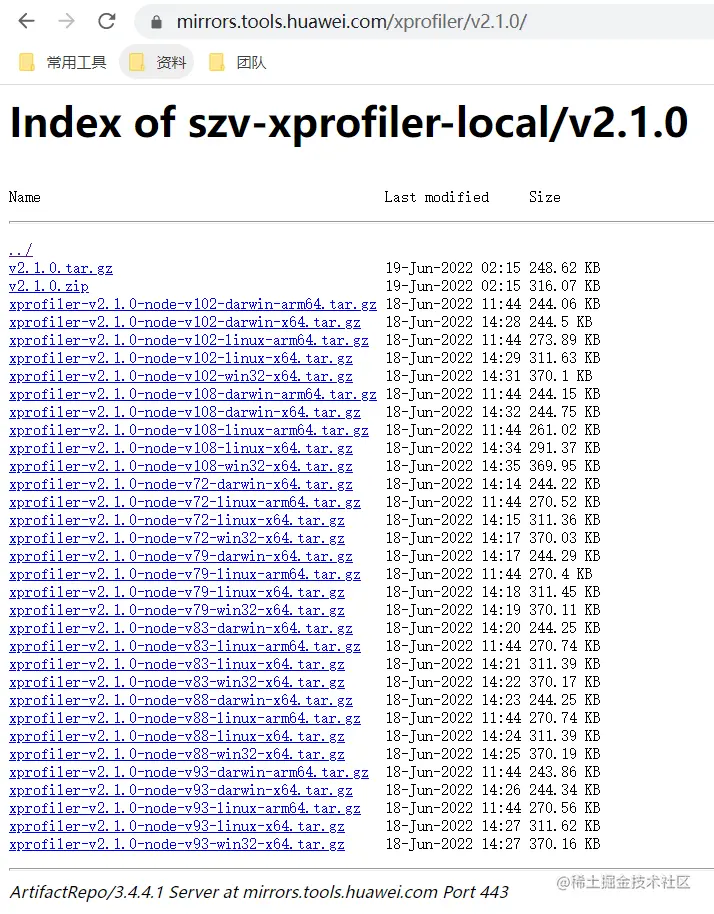Download node-v88-darwin-x64 tarball
Image resolution: width=714 pixels, height=914 pixels.
click(x=181, y=701)
